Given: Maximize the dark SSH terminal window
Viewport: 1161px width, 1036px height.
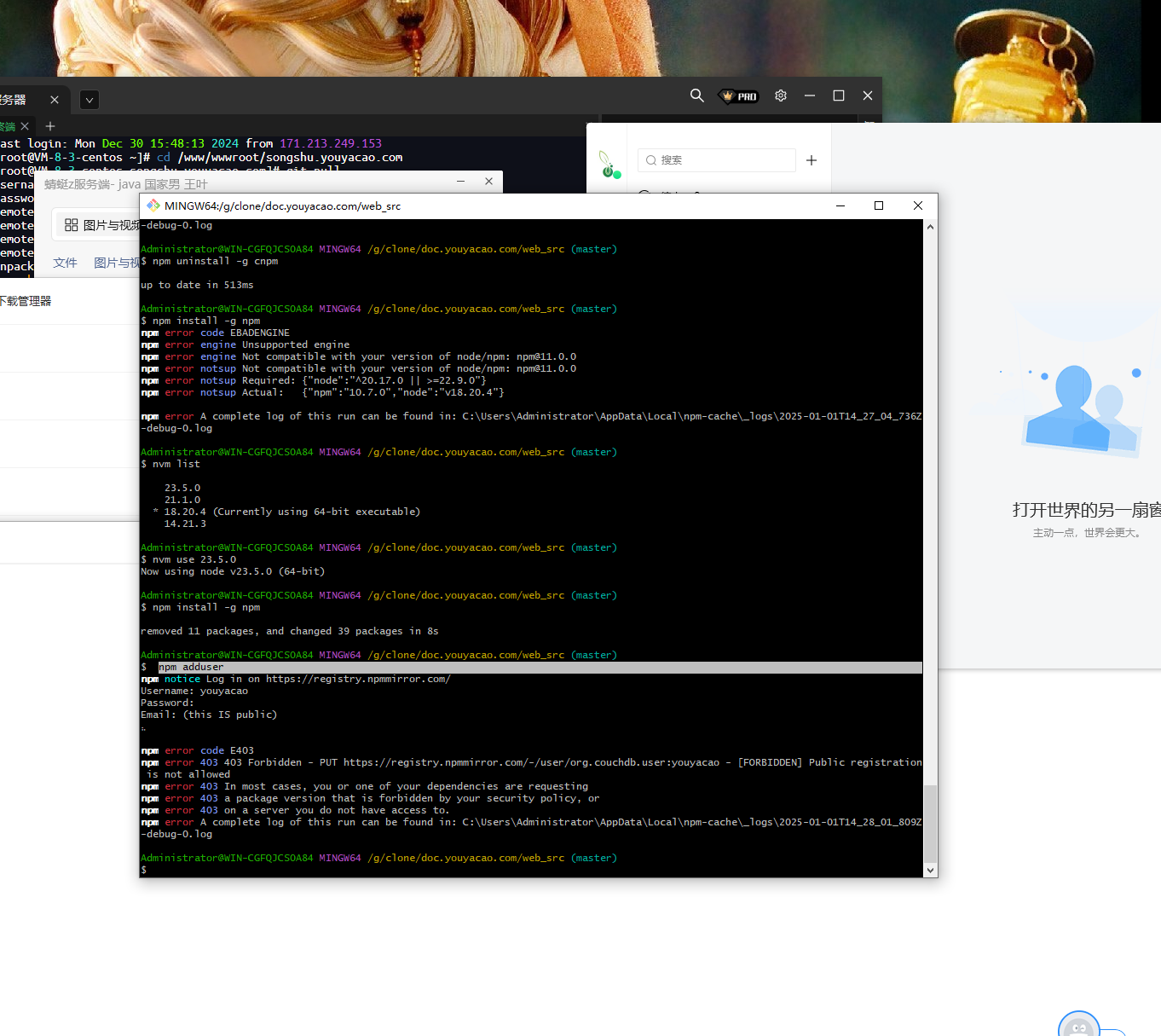Looking at the screenshot, I should pos(839,95).
